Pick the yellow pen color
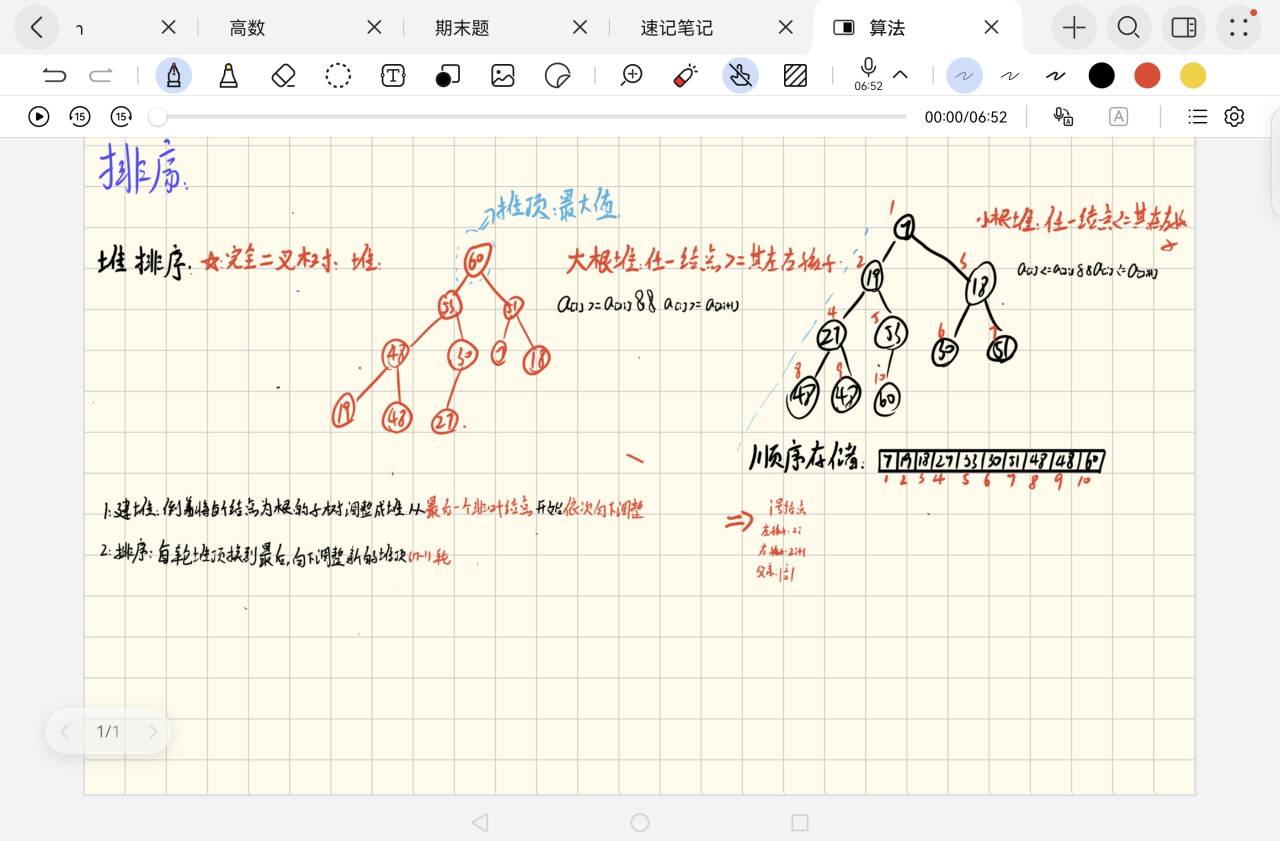 pos(1193,75)
